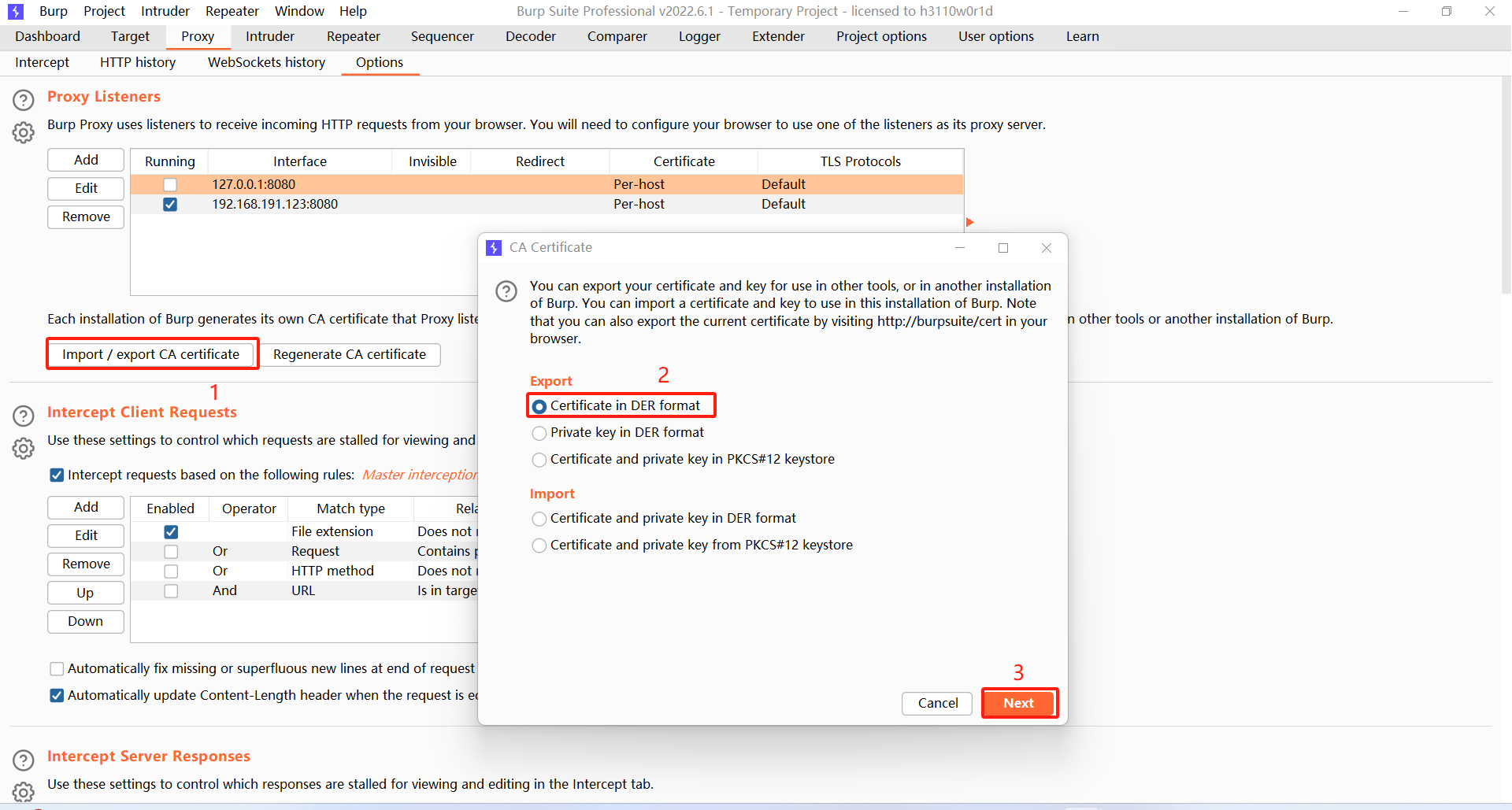The width and height of the screenshot is (1512, 810).
Task: Click Cancel in CA Certificate dialog
Action: pos(938,703)
